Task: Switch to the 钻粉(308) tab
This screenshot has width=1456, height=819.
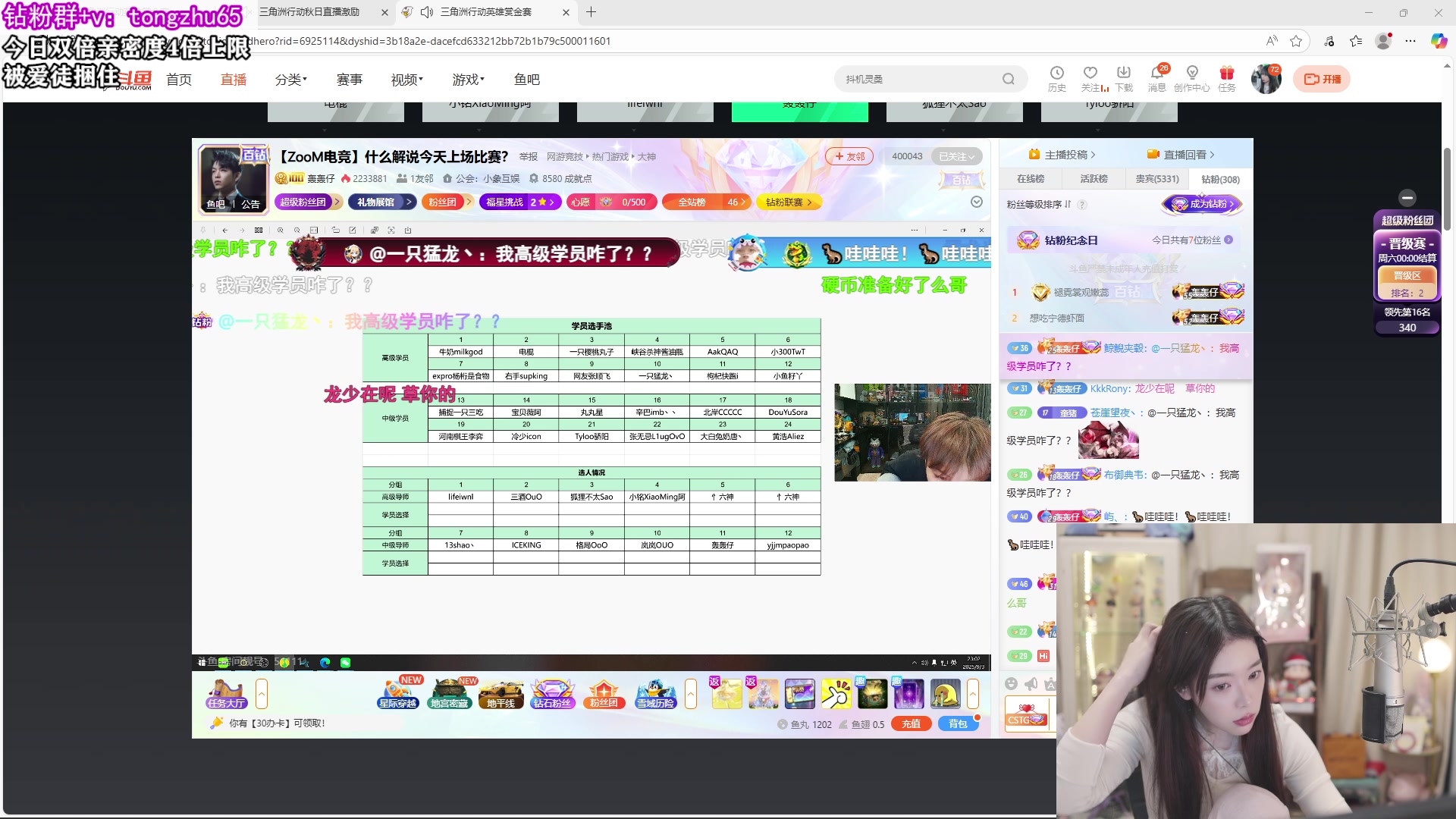Action: point(1221,180)
